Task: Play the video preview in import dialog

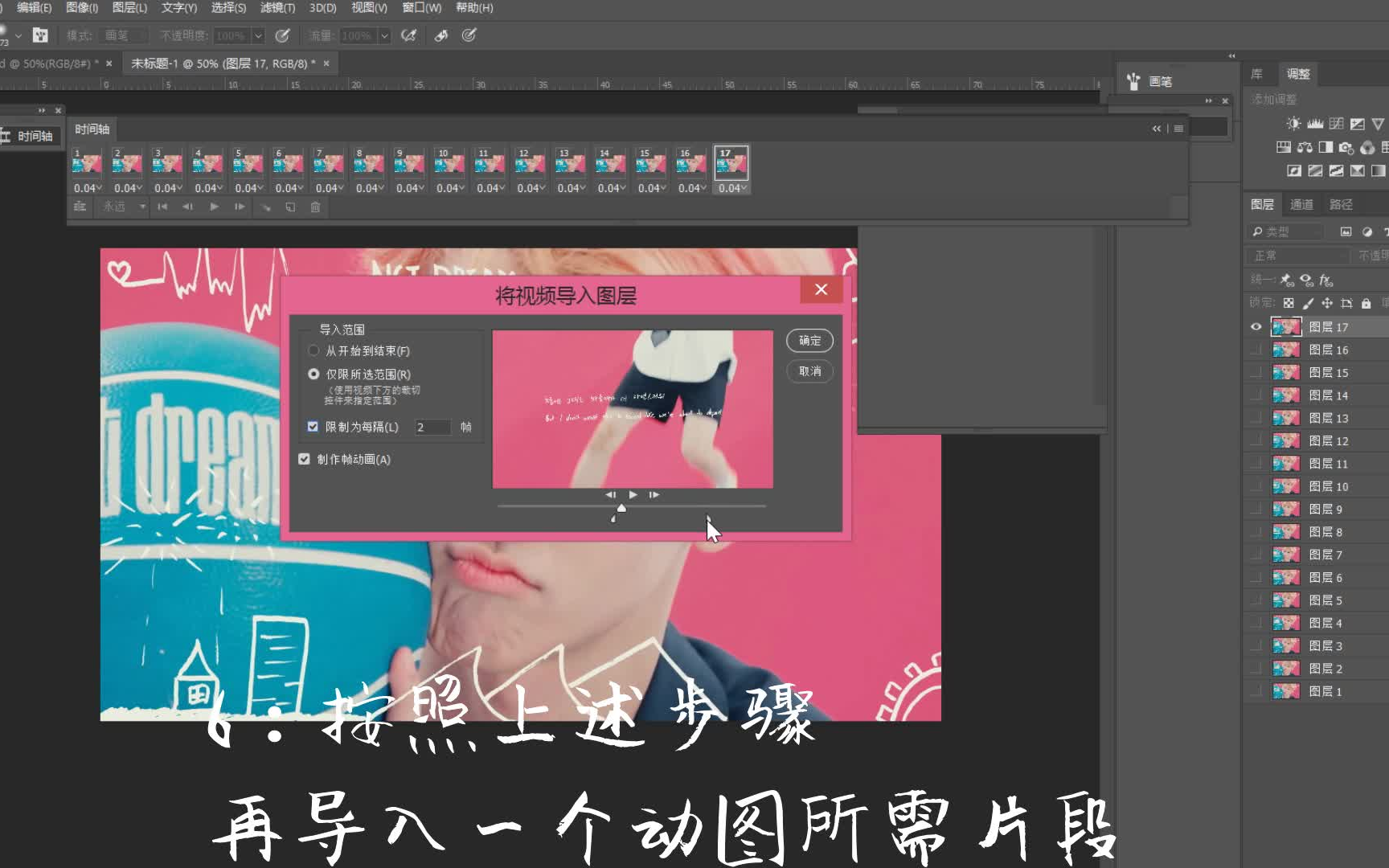Action: pyautogui.click(x=633, y=495)
